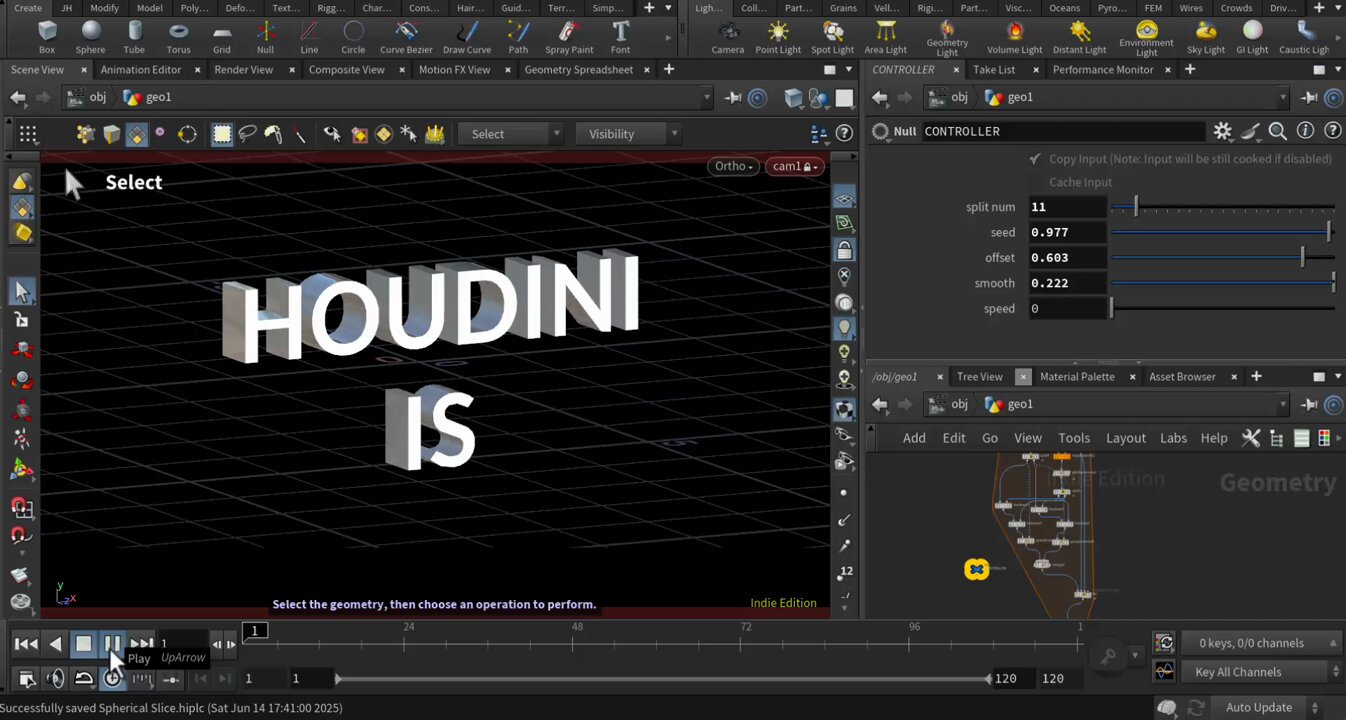This screenshot has height=720, width=1346.
Task: Open the keys and channels dropdown
Action: (x=1260, y=643)
